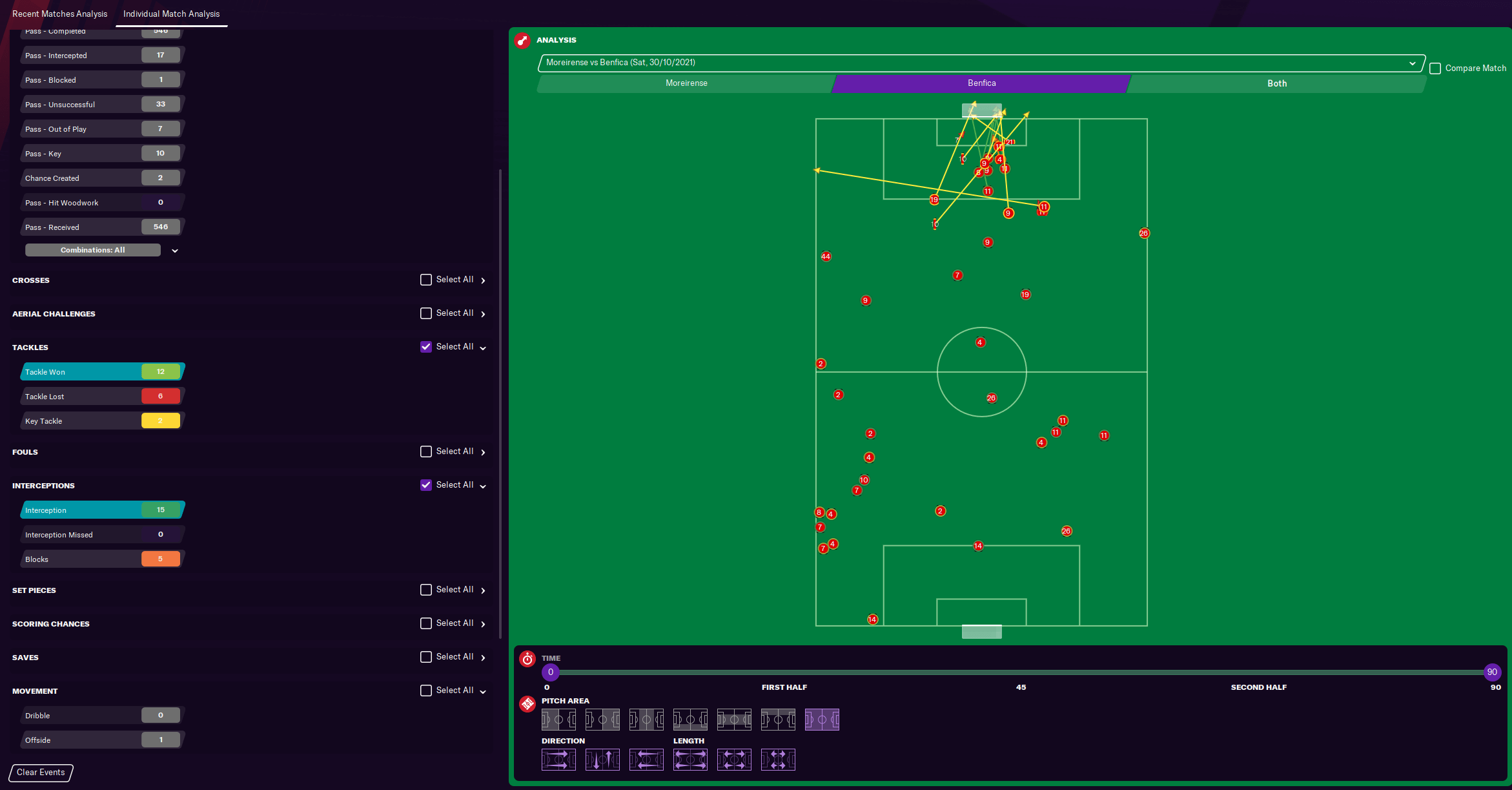The height and width of the screenshot is (790, 1512).
Task: Toggle sideways direction filter
Action: 602,759
